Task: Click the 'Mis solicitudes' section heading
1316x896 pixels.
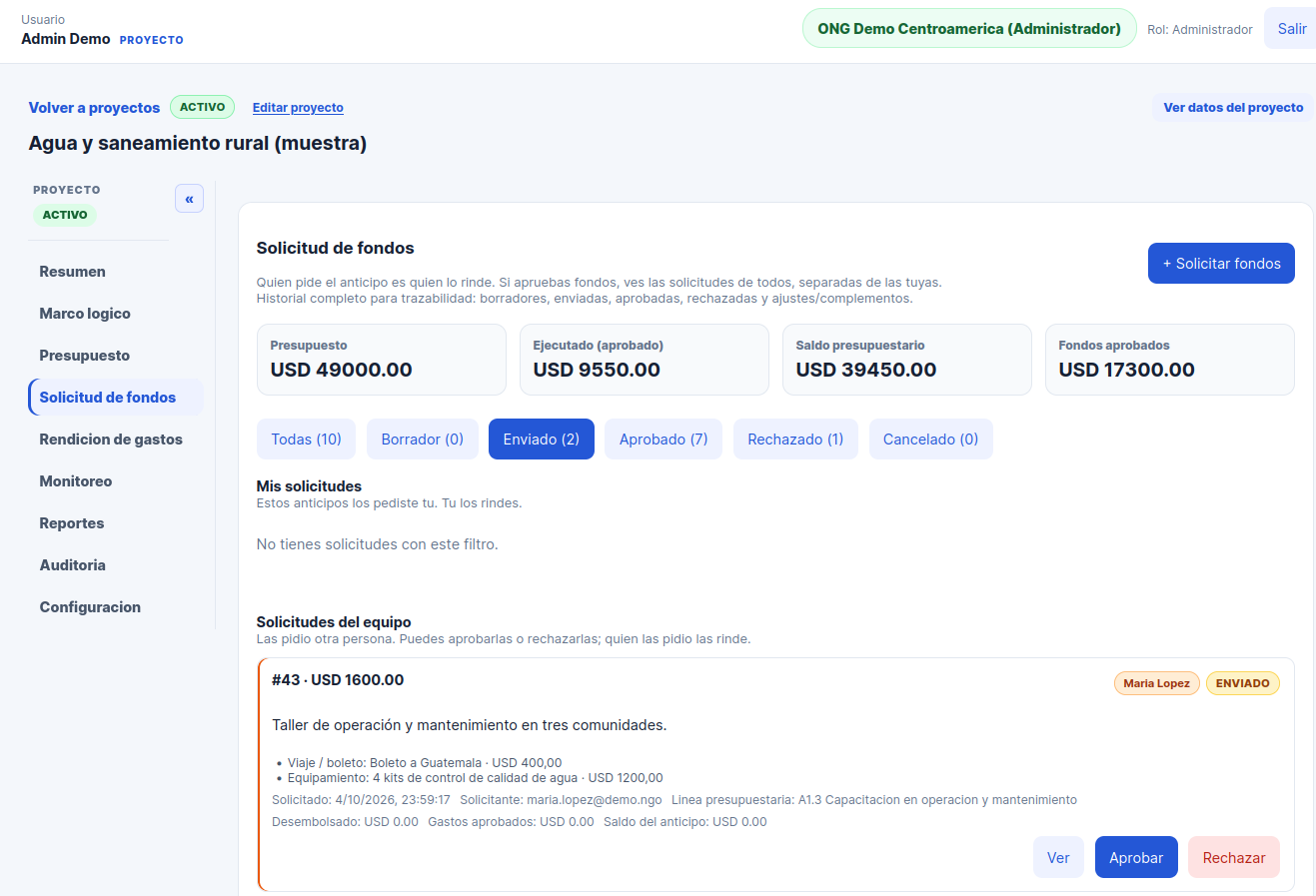Action: (309, 486)
